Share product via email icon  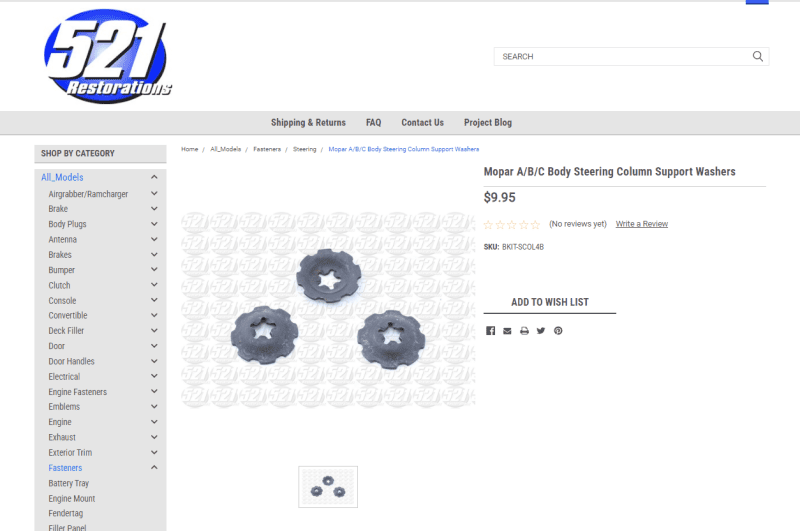(x=507, y=331)
